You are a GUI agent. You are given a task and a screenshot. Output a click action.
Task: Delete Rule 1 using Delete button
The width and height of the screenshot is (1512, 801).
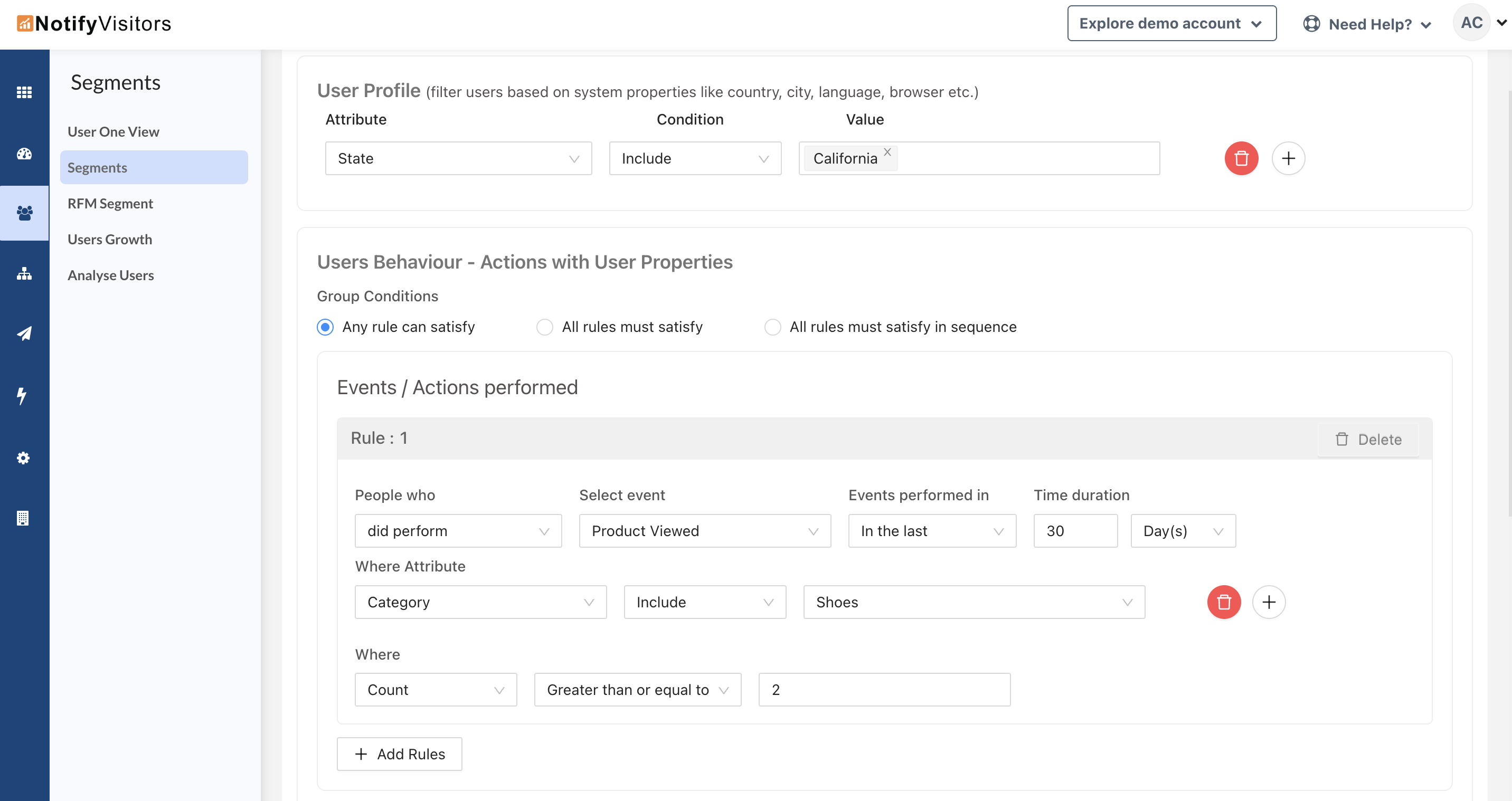[1368, 440]
